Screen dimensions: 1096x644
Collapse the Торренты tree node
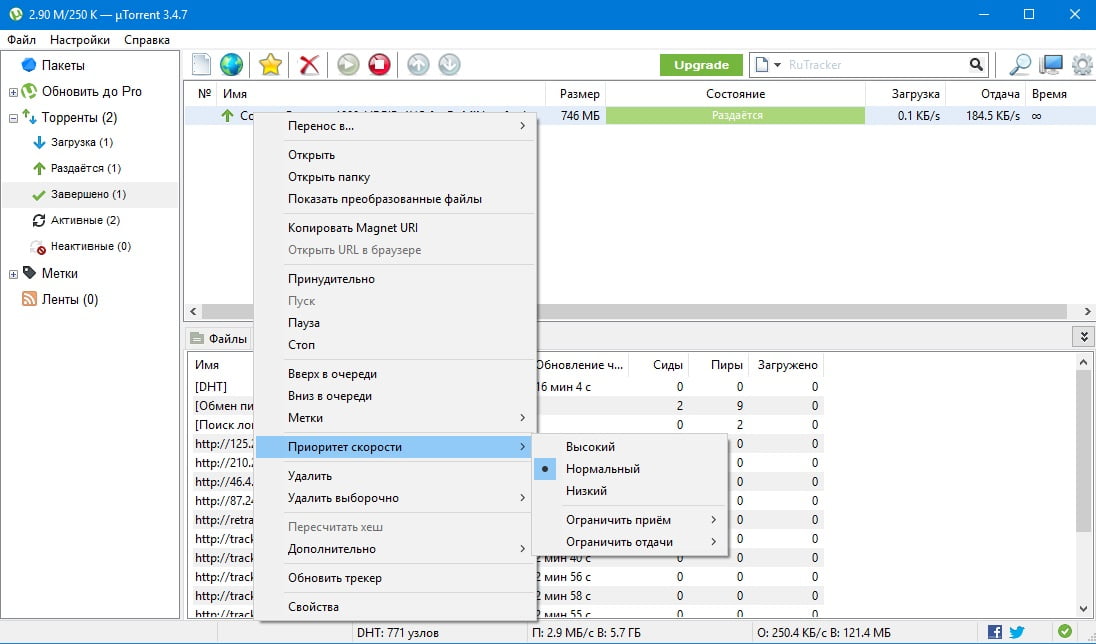click(x=13, y=118)
